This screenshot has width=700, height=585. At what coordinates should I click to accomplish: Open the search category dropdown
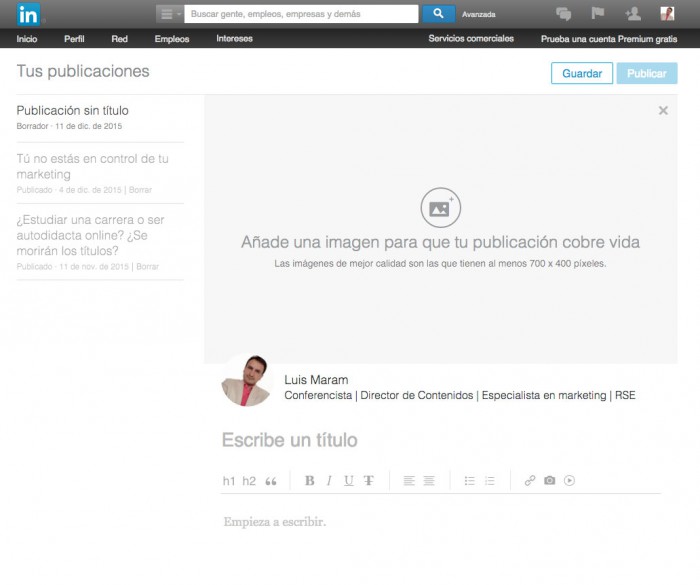(170, 14)
